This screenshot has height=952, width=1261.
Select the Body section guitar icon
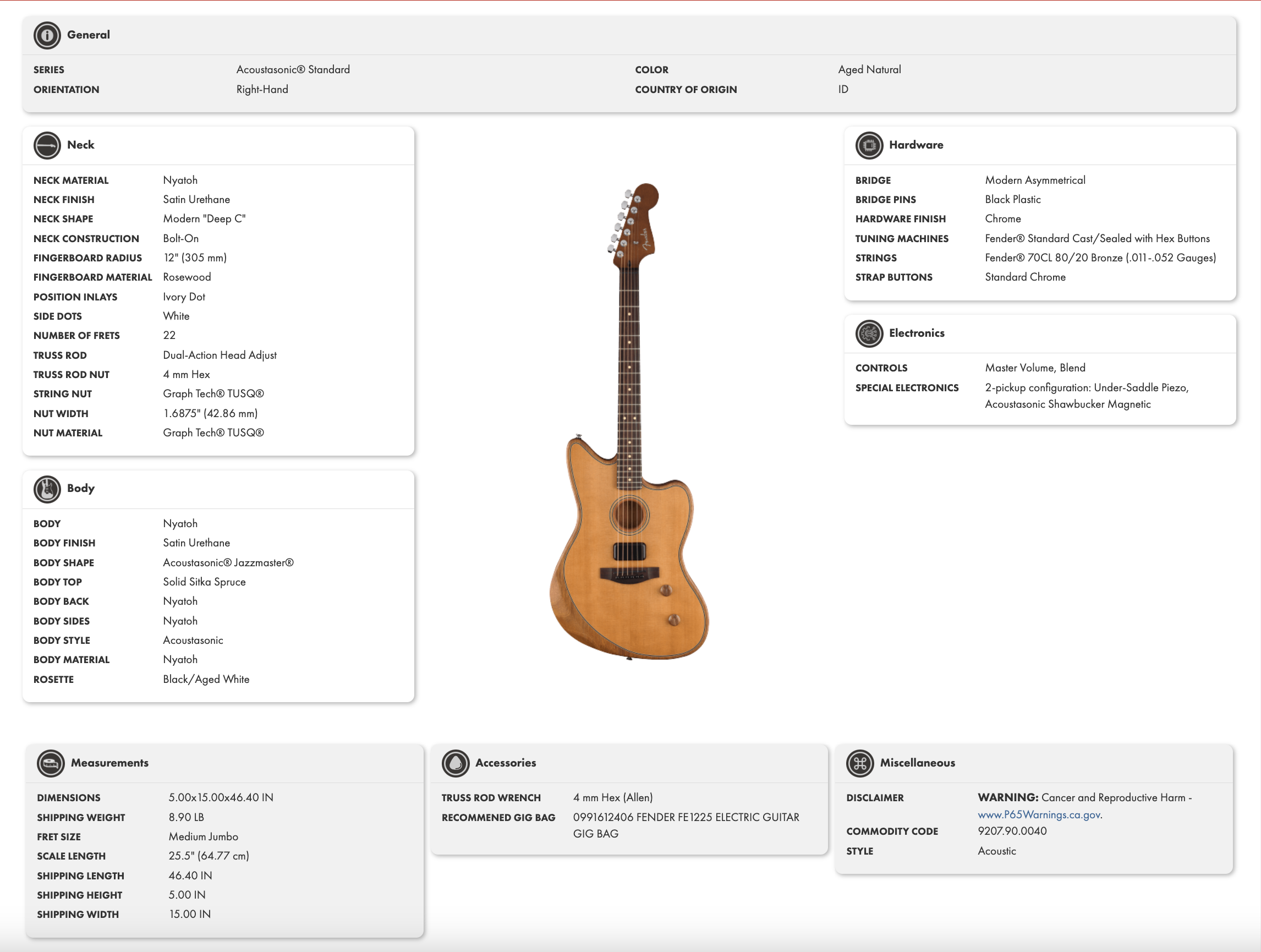pyautogui.click(x=47, y=489)
